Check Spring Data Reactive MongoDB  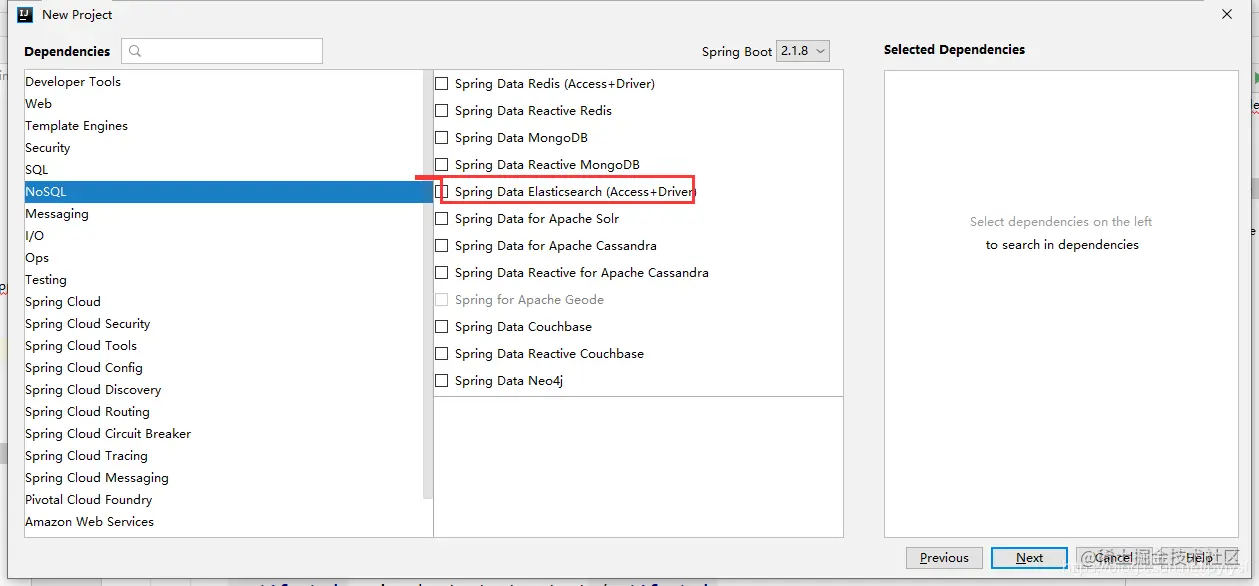tap(441, 165)
